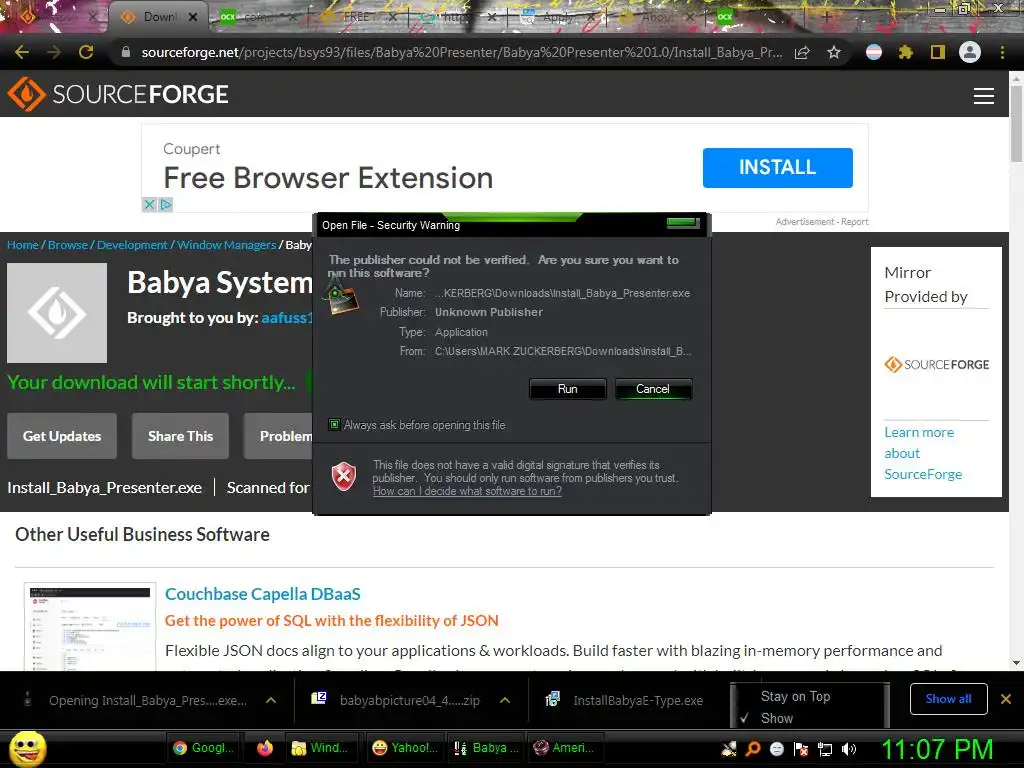1024x768 pixels.
Task: Click the SourceForge mirror logo in the sidebar
Action: tap(936, 364)
